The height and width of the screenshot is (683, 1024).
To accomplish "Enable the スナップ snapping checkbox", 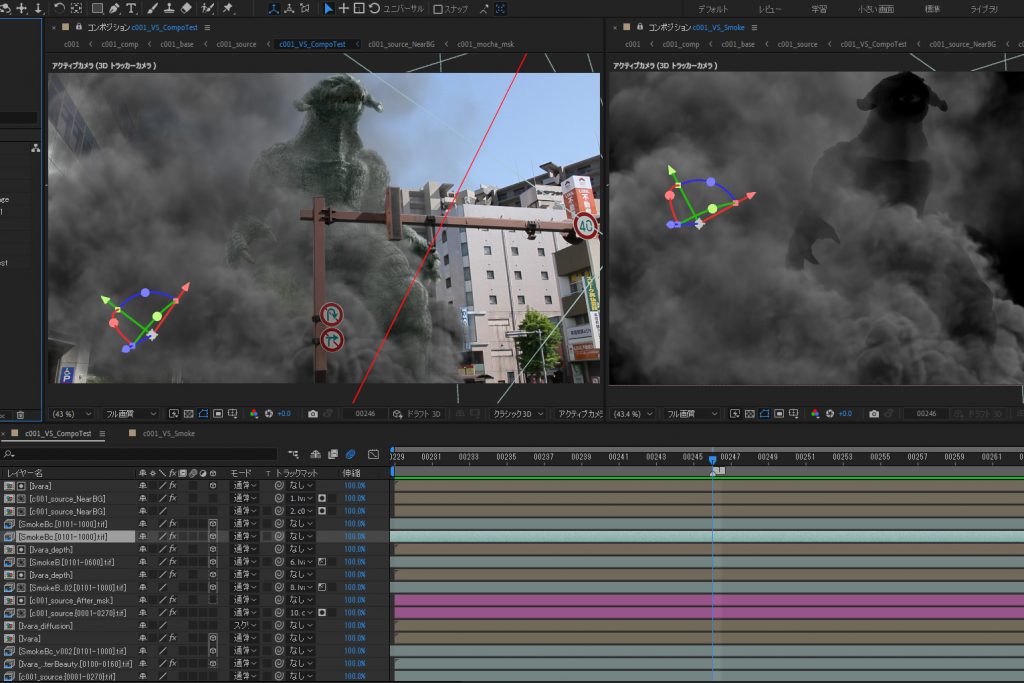I will click(x=438, y=9).
